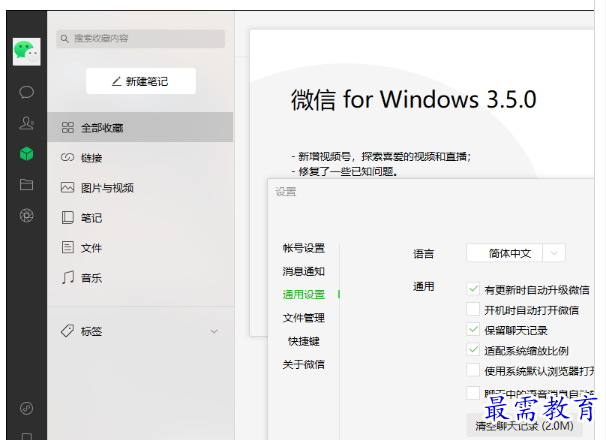
Task: Select 图片与视频 category
Action: tap(140, 188)
